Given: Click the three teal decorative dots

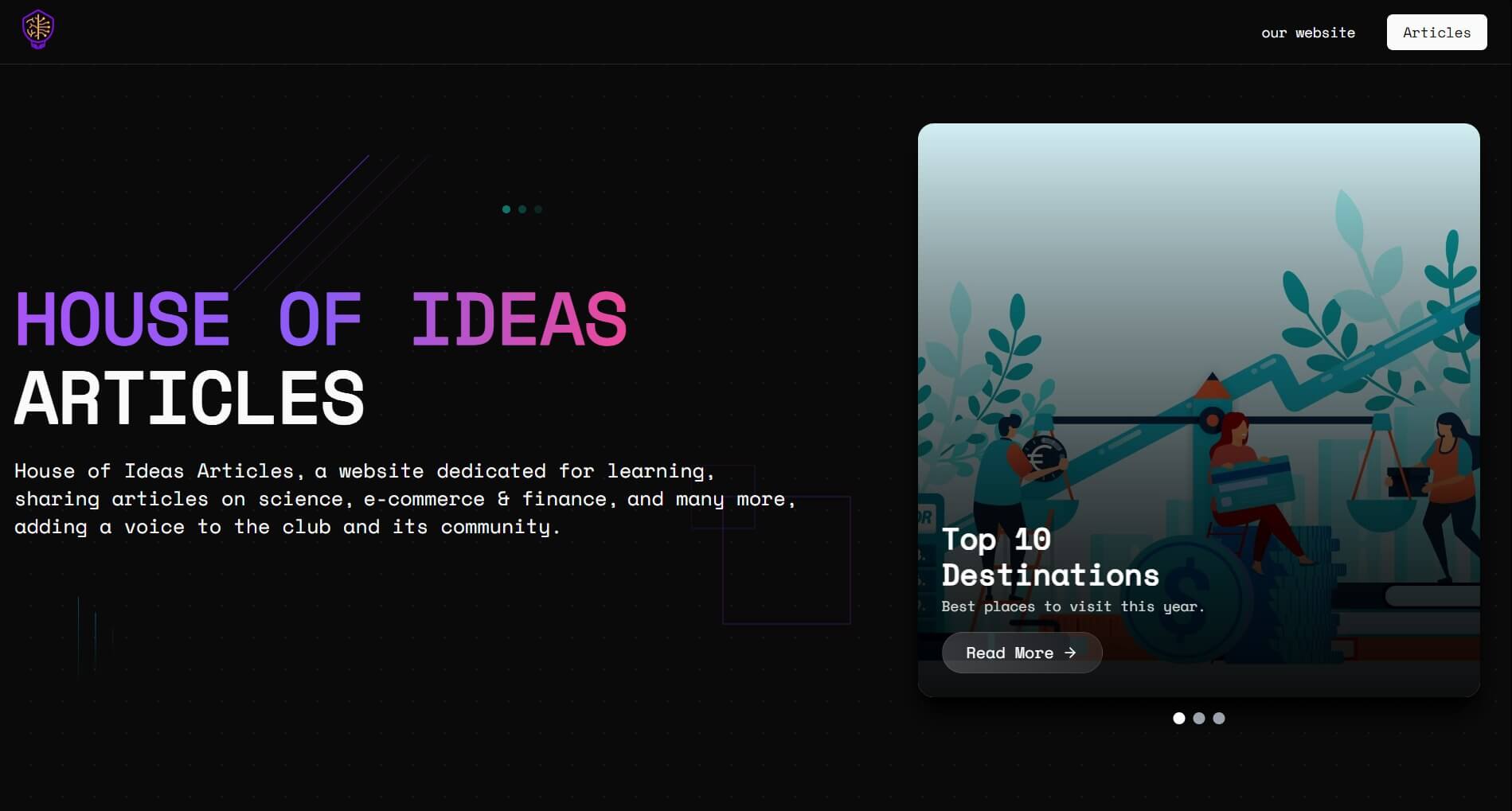Looking at the screenshot, I should click(522, 209).
